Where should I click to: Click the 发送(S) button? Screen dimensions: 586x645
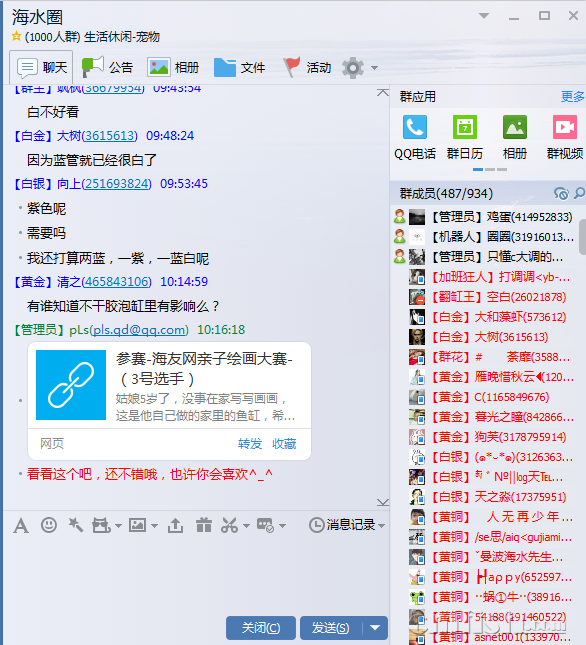pyautogui.click(x=331, y=628)
